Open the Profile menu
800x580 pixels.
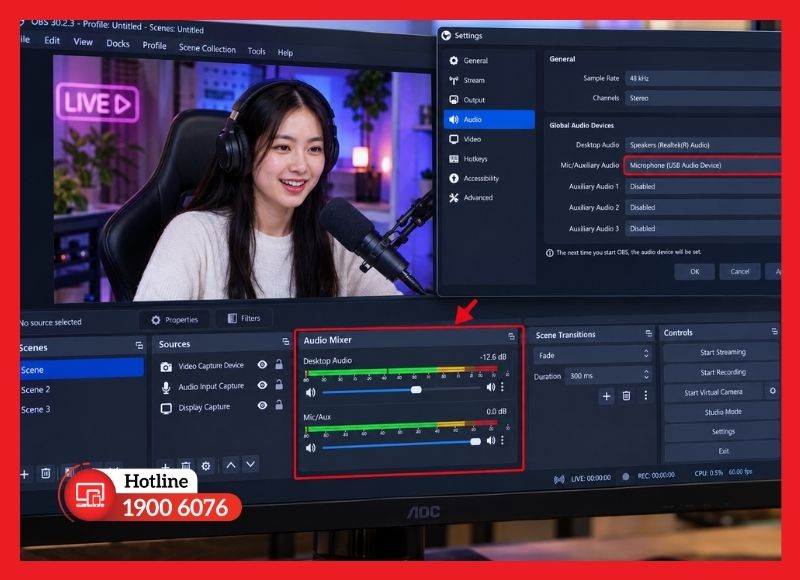[x=154, y=45]
